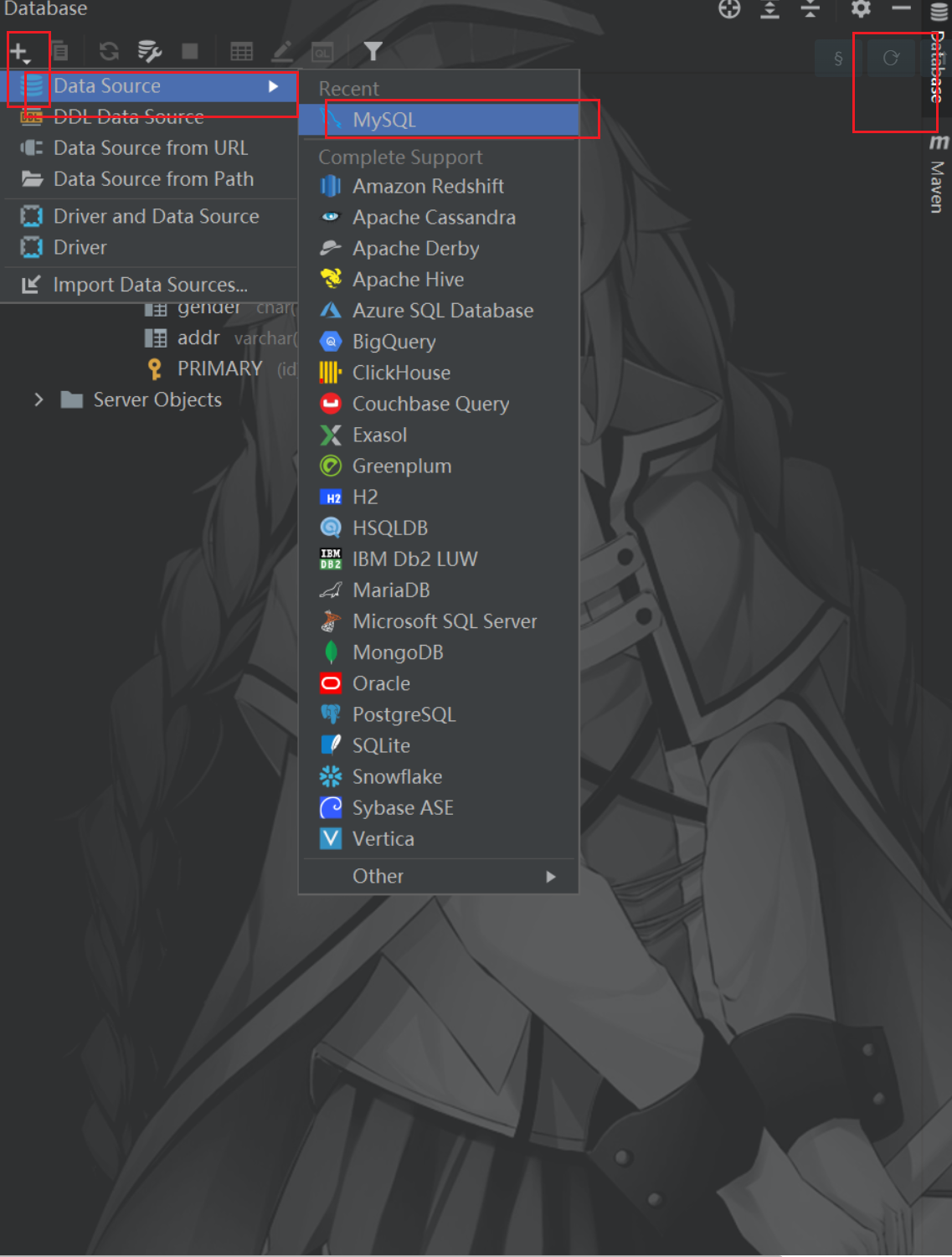The width and height of the screenshot is (952, 1257).
Task: Choose Vertica data source
Action: (439, 839)
